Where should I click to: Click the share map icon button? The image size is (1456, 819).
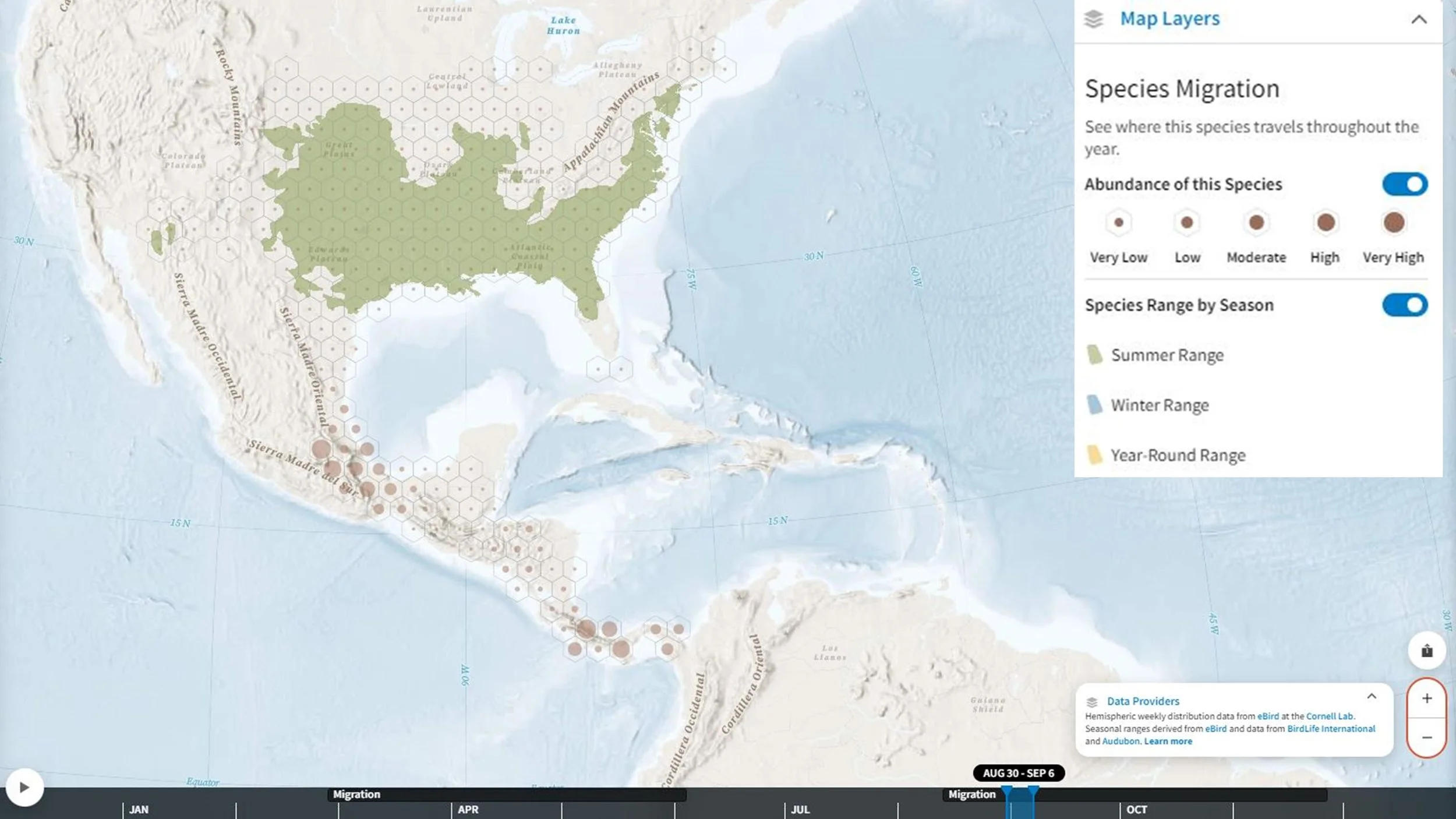[x=1426, y=651]
